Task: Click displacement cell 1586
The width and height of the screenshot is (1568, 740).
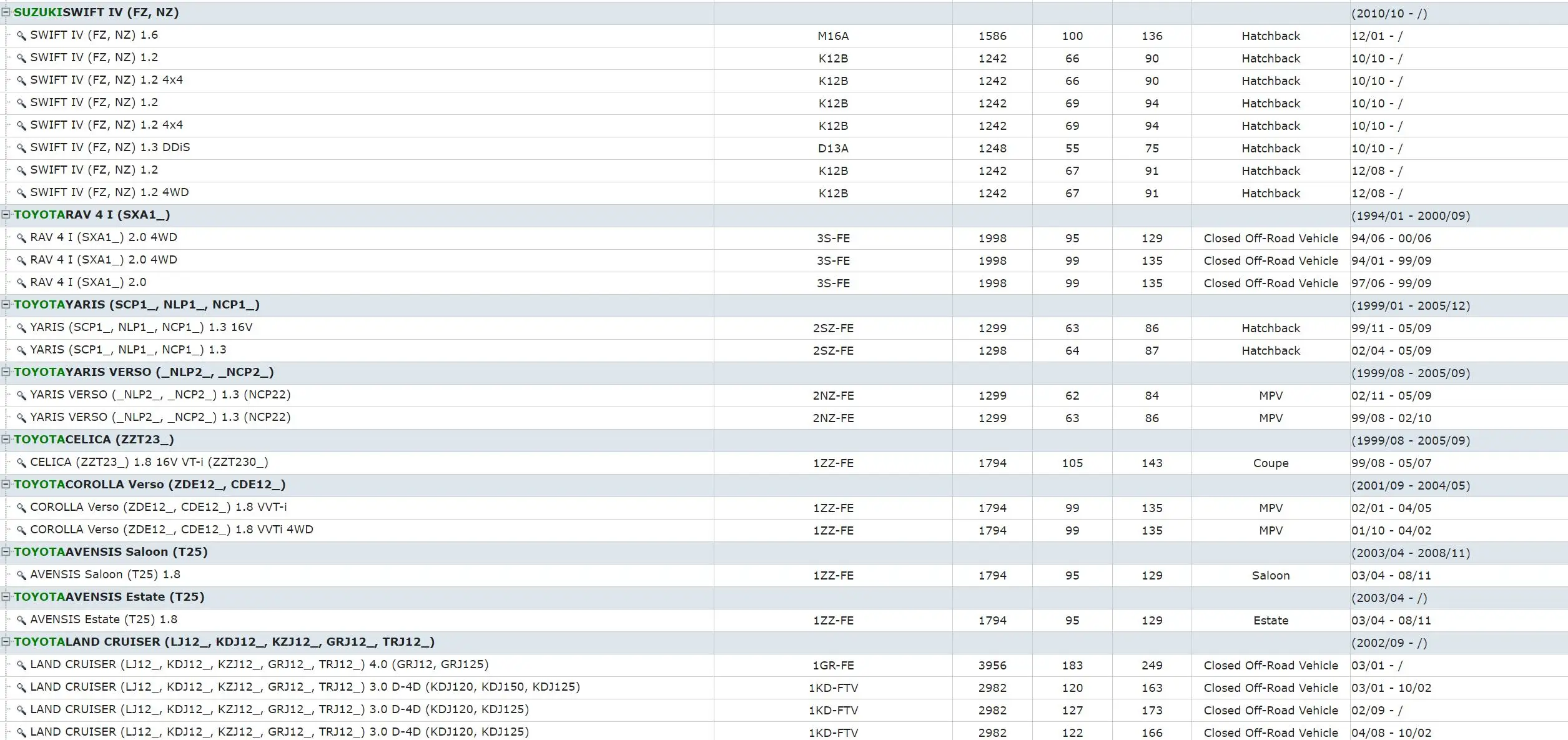Action: point(992,36)
